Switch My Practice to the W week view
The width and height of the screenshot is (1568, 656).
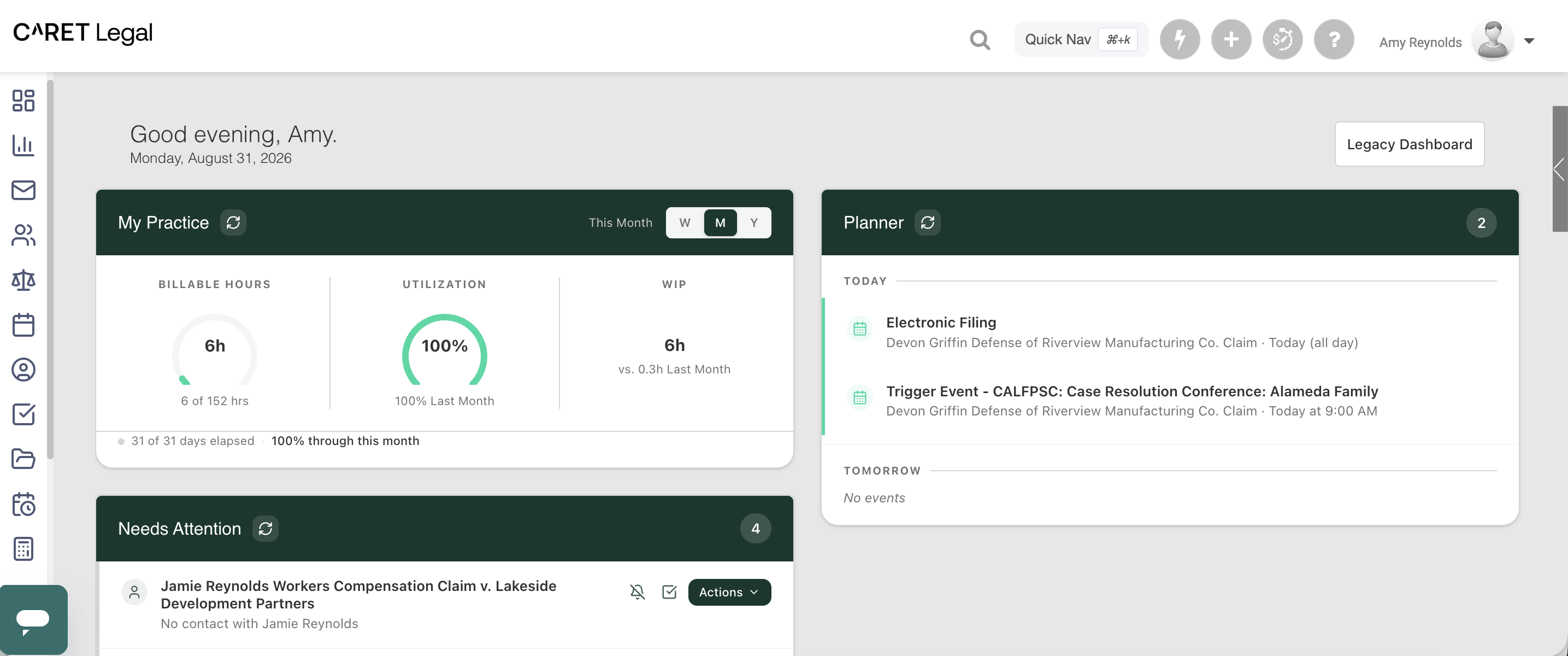(x=685, y=222)
